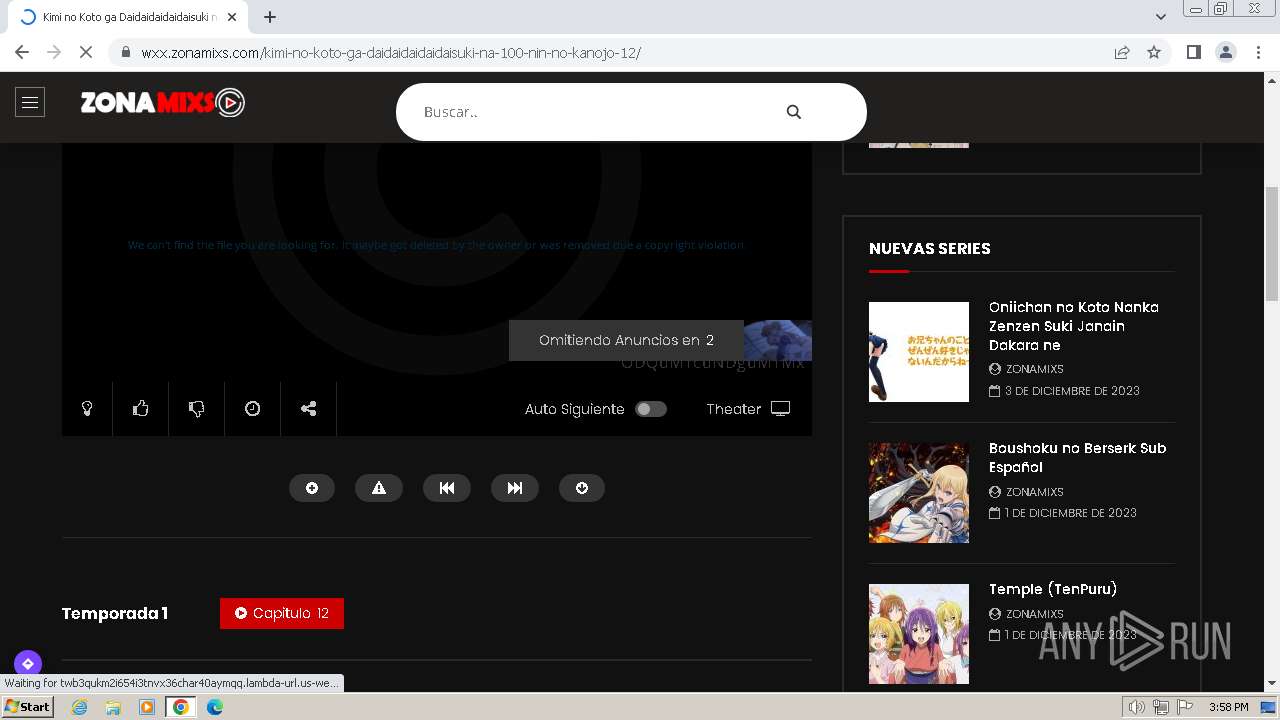Bookmark this page with the star icon
Screen dimensions: 1280x720
(1154, 52)
